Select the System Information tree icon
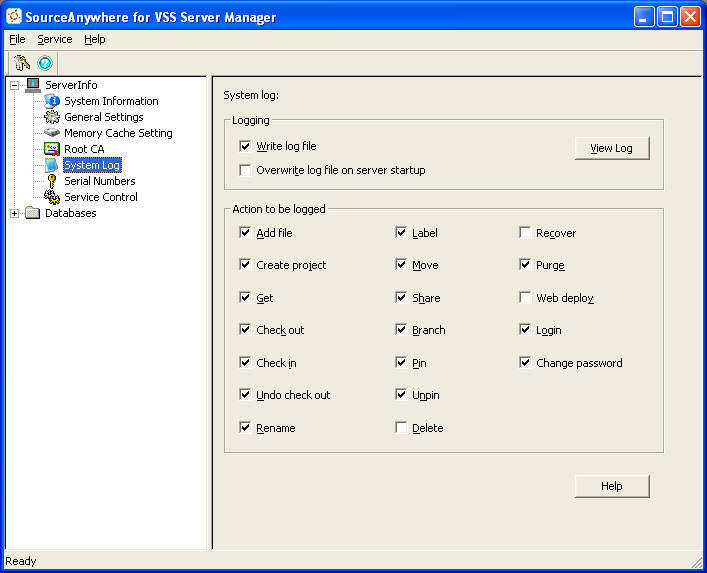707x573 pixels. 52,101
